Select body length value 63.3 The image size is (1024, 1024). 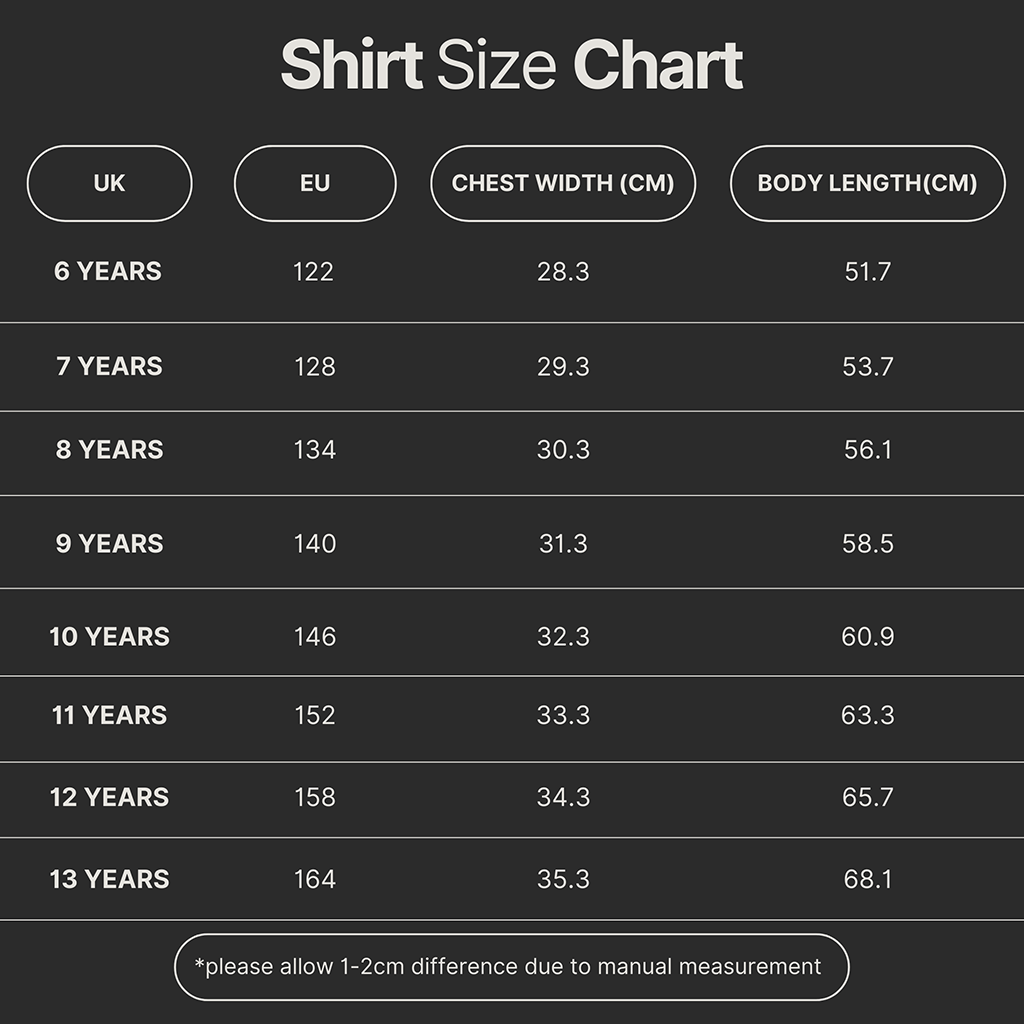pos(867,715)
